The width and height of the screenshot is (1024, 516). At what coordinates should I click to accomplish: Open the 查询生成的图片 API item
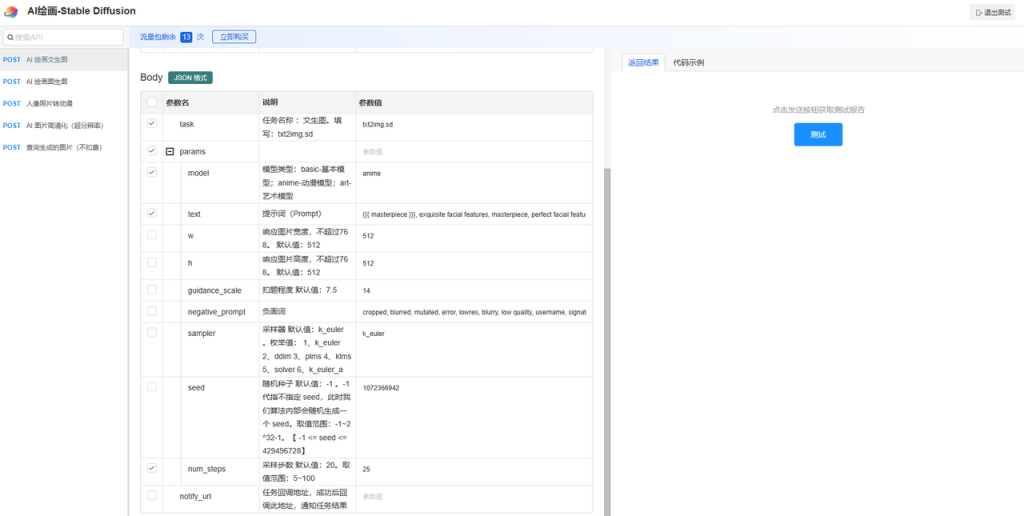pos(63,148)
